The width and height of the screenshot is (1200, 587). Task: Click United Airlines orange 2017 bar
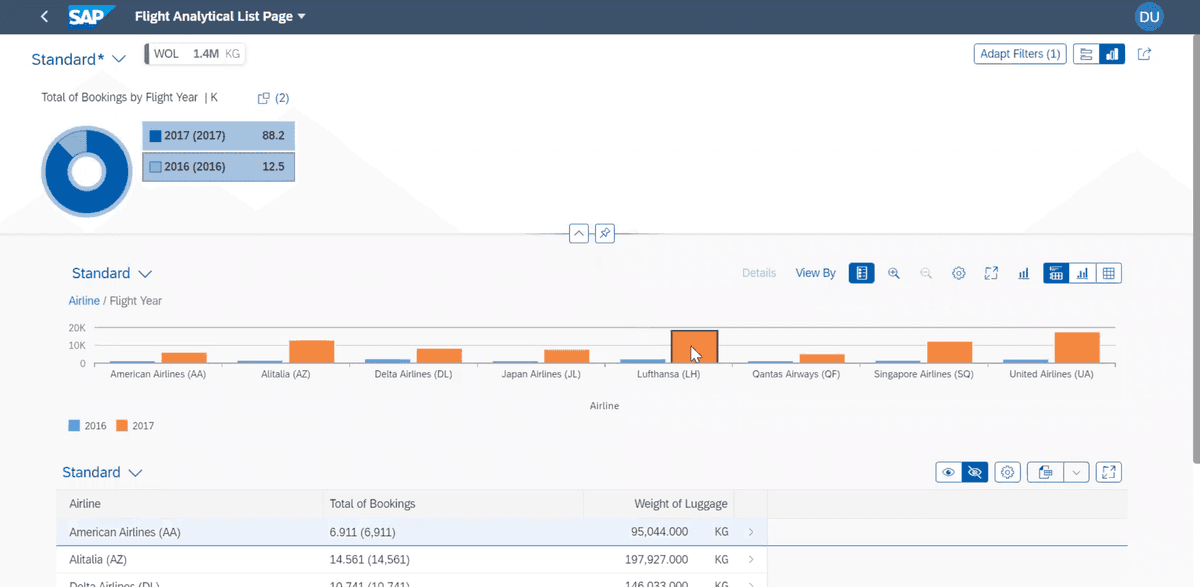click(x=1077, y=348)
